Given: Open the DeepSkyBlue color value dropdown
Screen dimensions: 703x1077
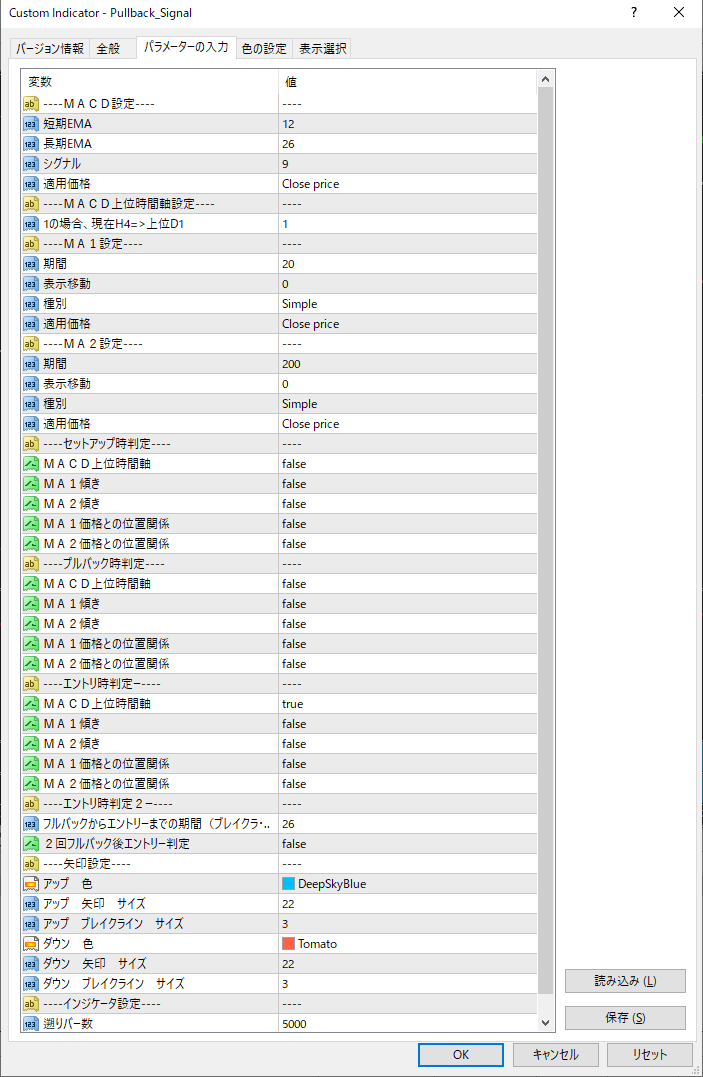Looking at the screenshot, I should pyautogui.click(x=408, y=884).
